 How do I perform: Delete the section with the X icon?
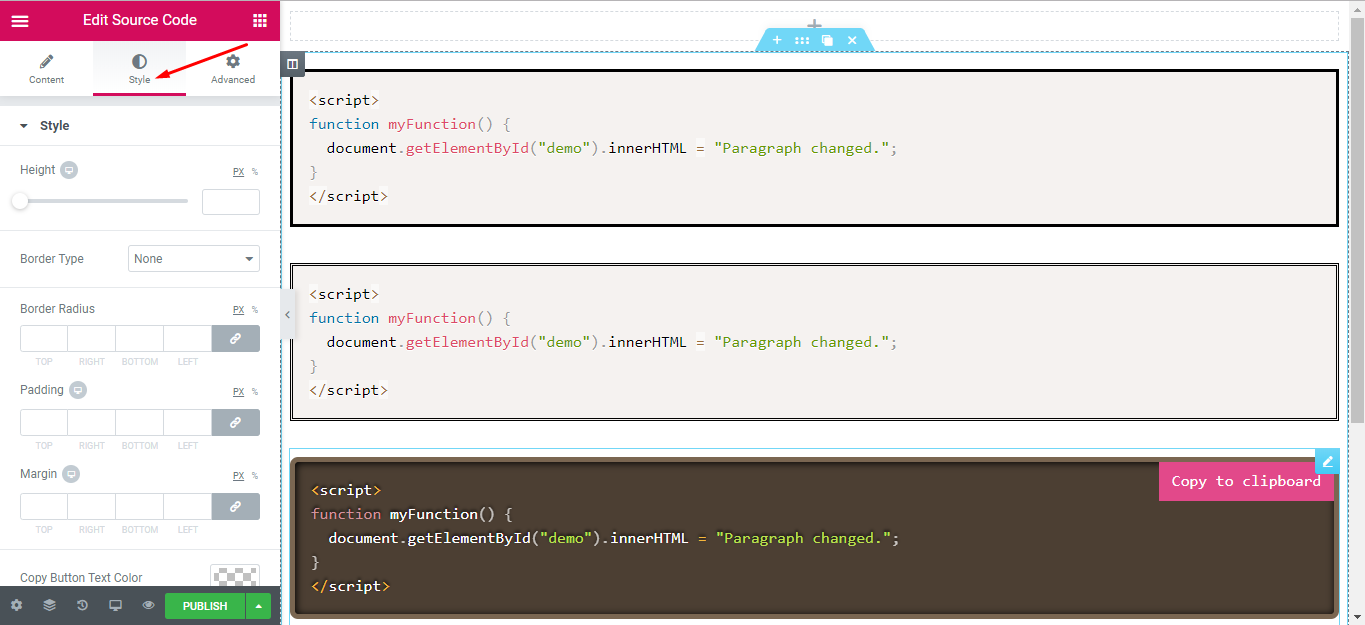pos(852,40)
